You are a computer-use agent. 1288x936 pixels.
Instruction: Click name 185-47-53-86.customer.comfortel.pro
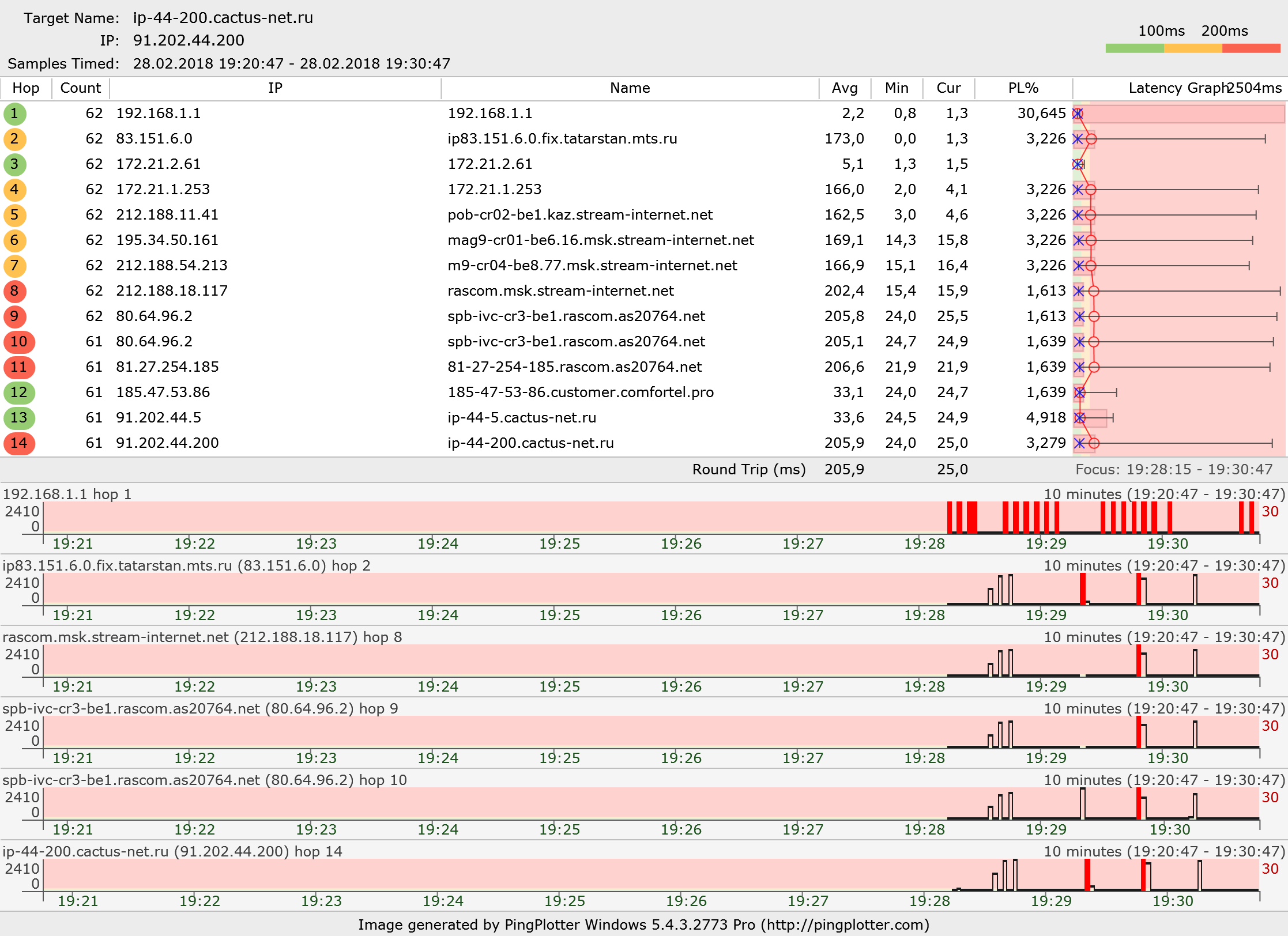coord(581,392)
